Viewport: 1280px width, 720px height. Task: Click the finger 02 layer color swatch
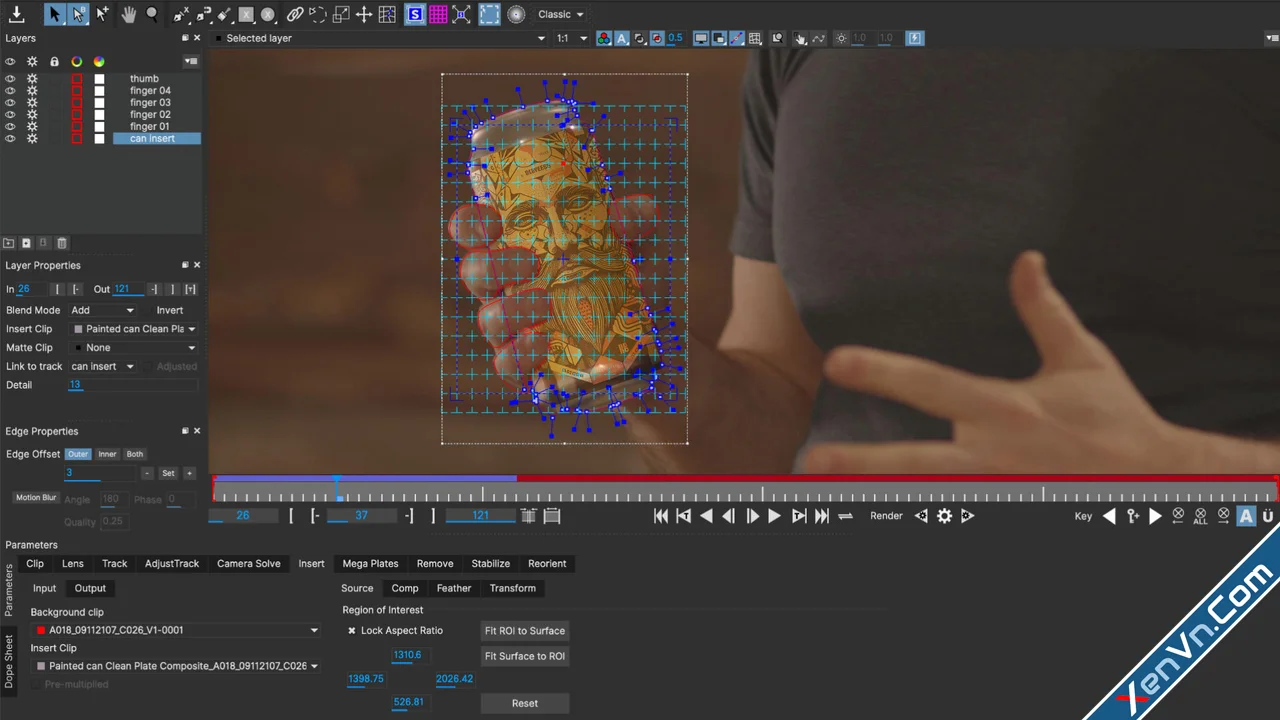point(77,115)
